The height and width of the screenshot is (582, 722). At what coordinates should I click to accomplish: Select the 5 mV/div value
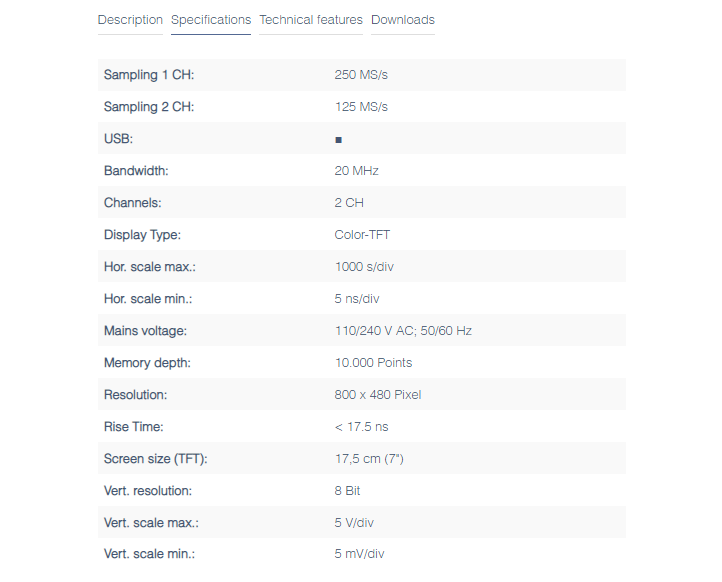point(359,553)
